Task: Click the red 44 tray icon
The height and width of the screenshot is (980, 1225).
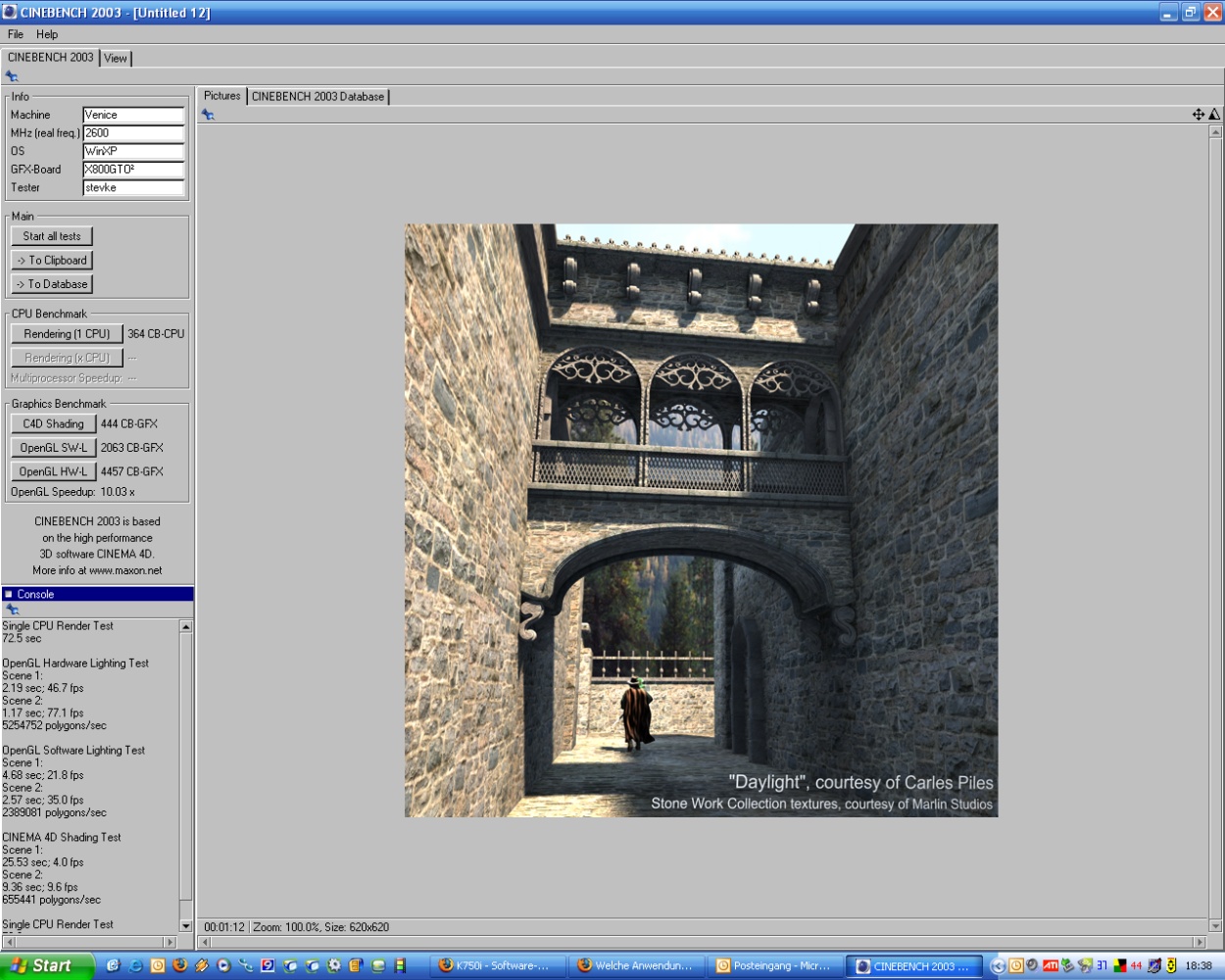Action: [x=1136, y=965]
